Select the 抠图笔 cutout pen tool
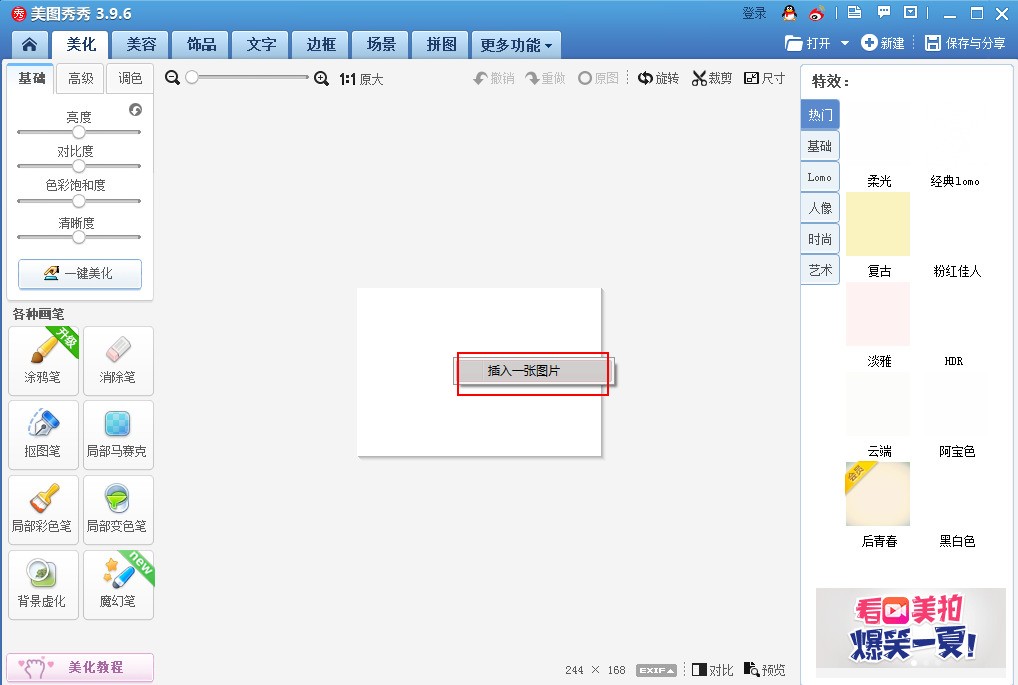The height and width of the screenshot is (685, 1018). [x=43, y=435]
